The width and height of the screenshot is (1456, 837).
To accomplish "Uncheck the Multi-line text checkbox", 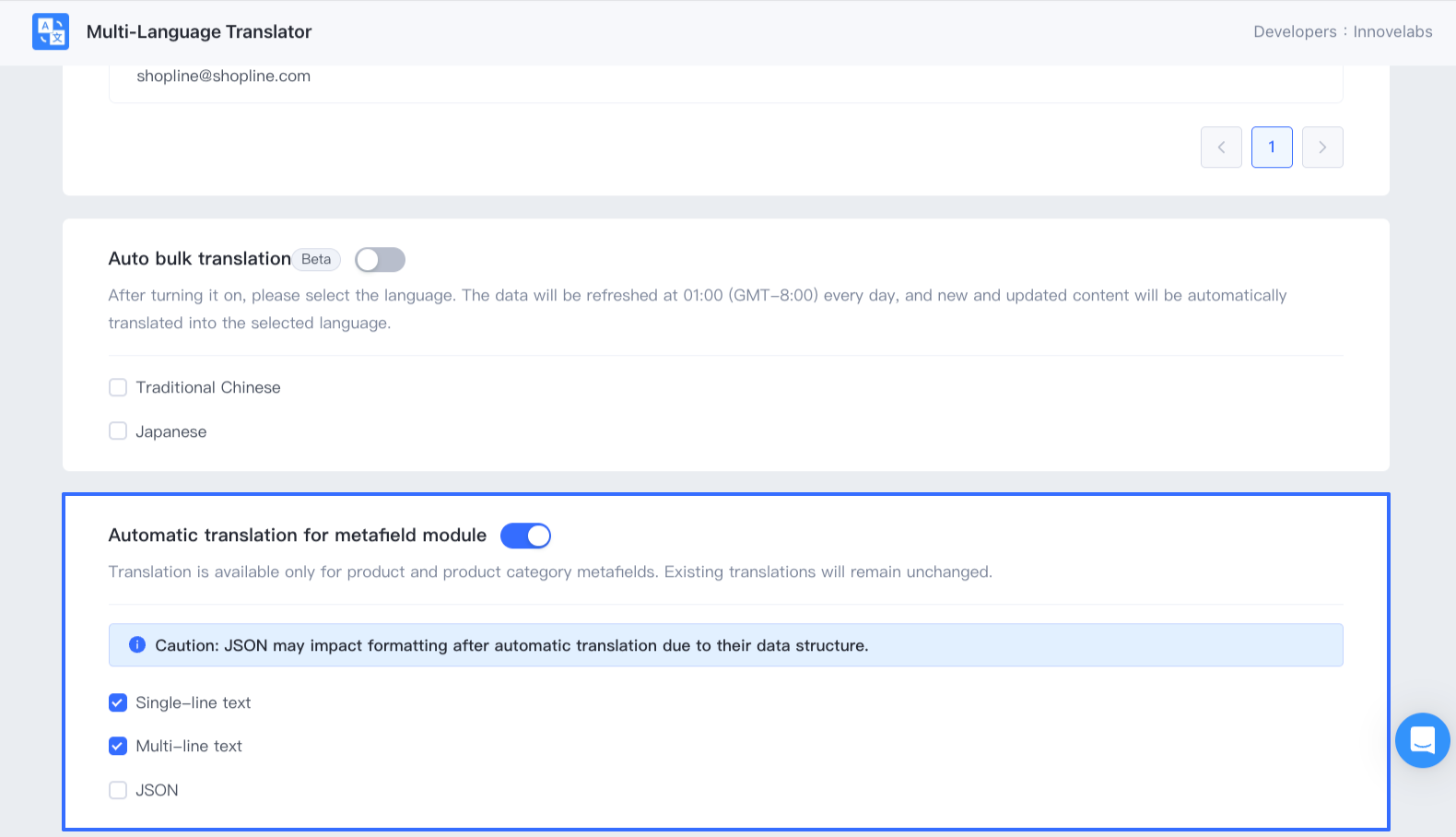I will [118, 746].
